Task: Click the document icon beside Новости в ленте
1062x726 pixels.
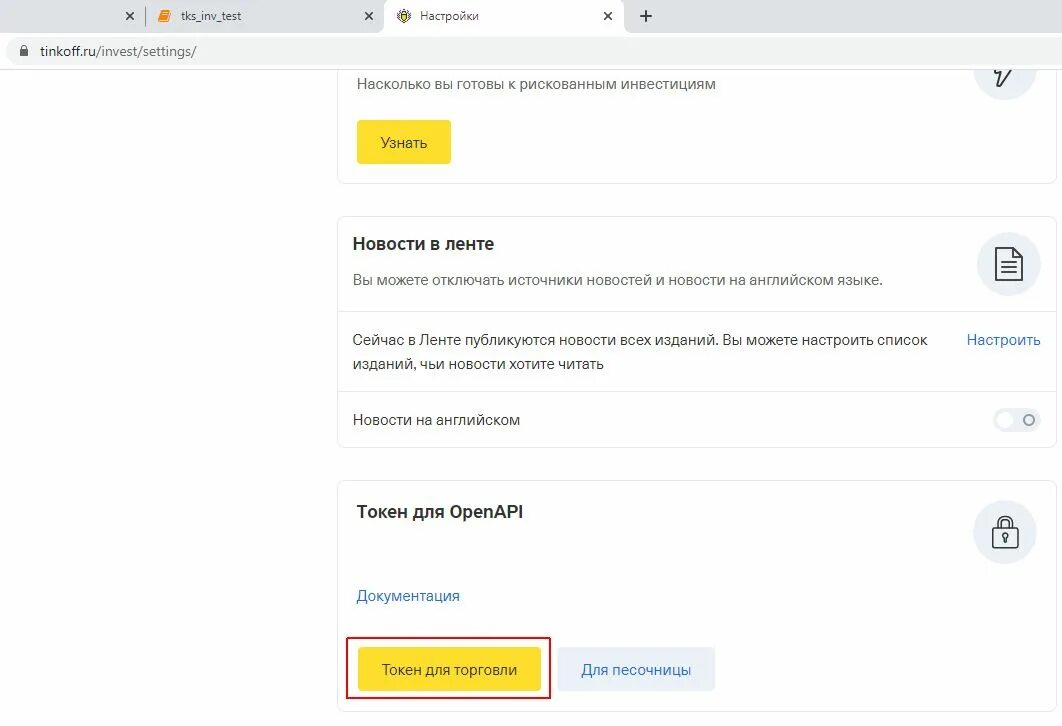Action: point(1008,264)
